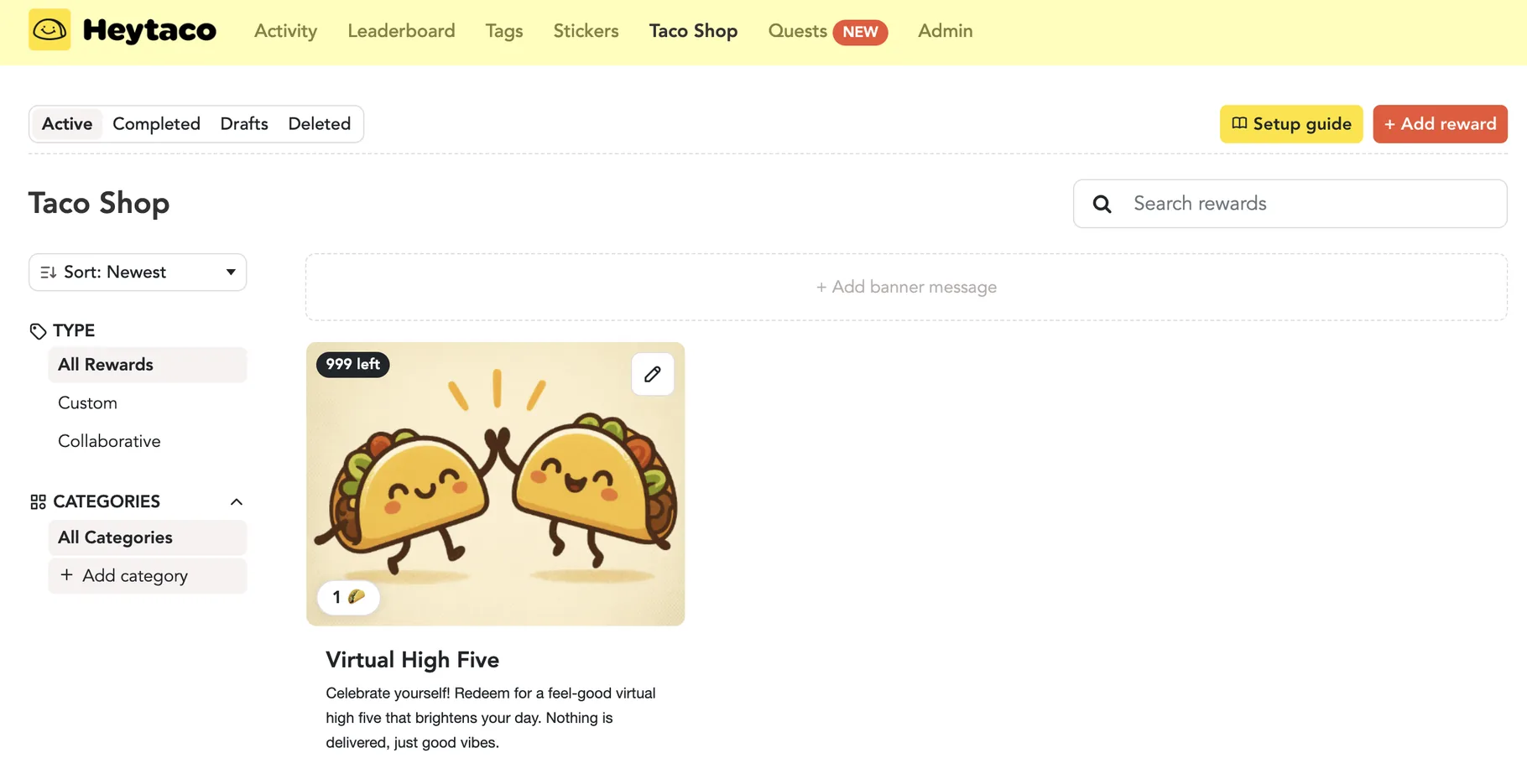The width and height of the screenshot is (1527, 784).
Task: Filter by All Rewards type
Action: [148, 365]
